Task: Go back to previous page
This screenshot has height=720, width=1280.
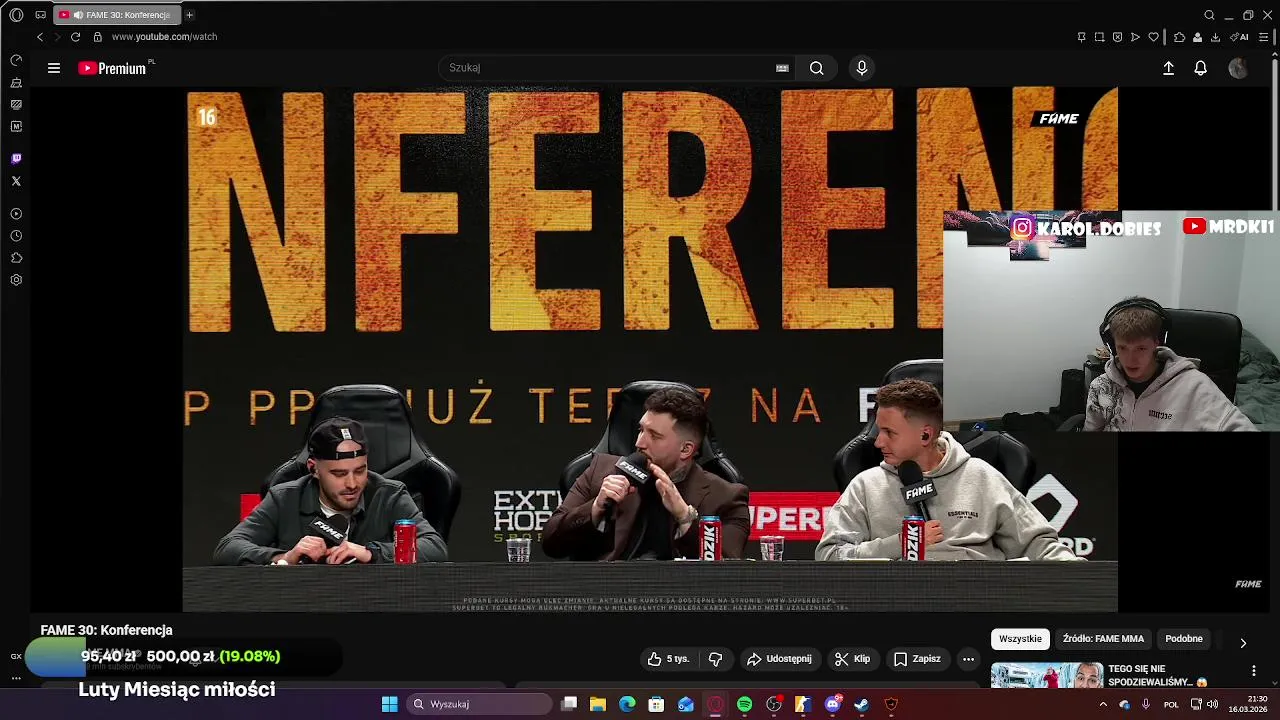Action: tap(40, 37)
